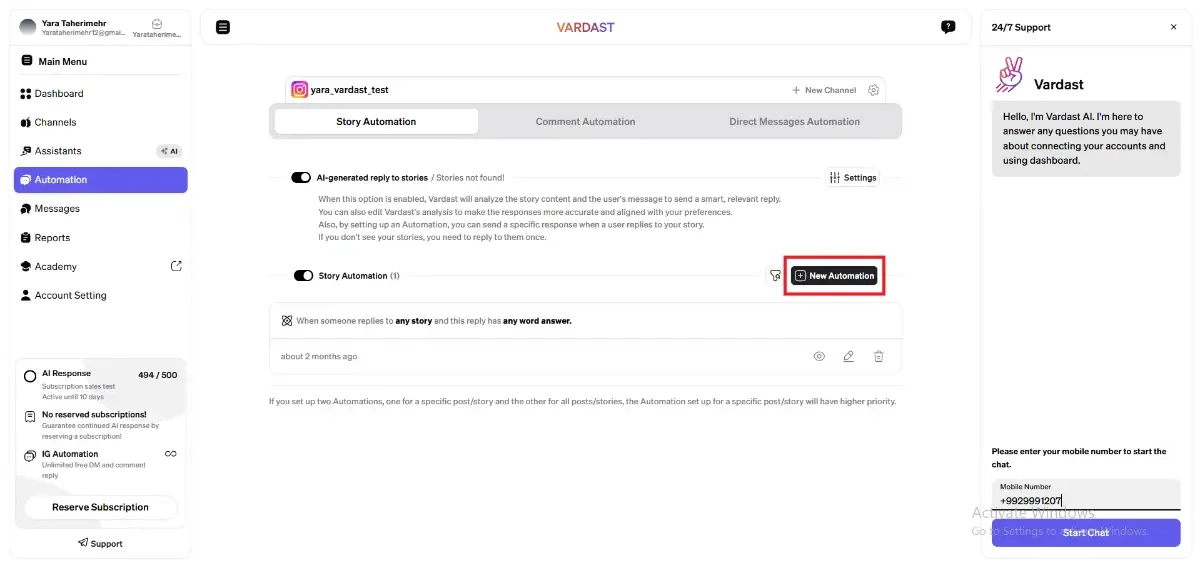Click the Academy external link icon

(x=176, y=266)
